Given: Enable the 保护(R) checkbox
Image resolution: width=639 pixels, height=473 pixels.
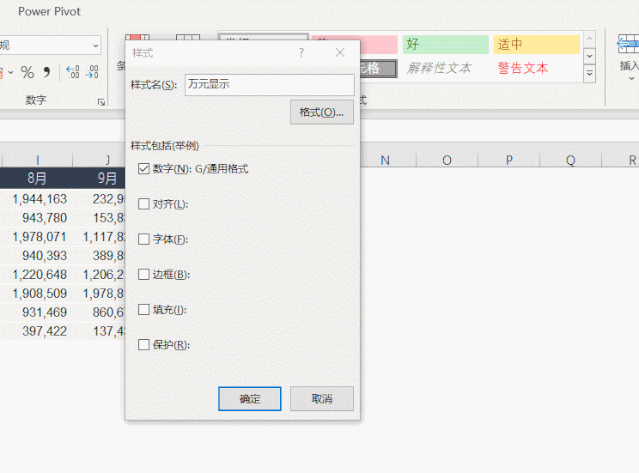Looking at the screenshot, I should point(143,345).
